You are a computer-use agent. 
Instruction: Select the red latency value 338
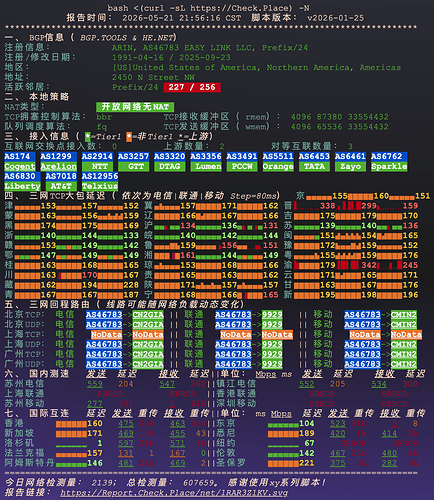coord(328,206)
